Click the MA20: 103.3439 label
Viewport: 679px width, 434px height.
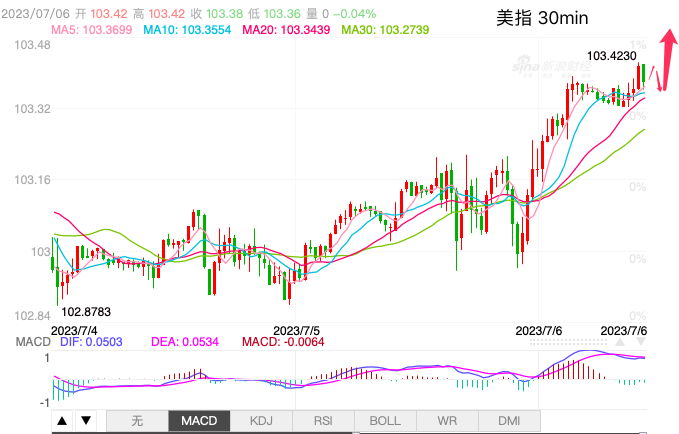[286, 30]
